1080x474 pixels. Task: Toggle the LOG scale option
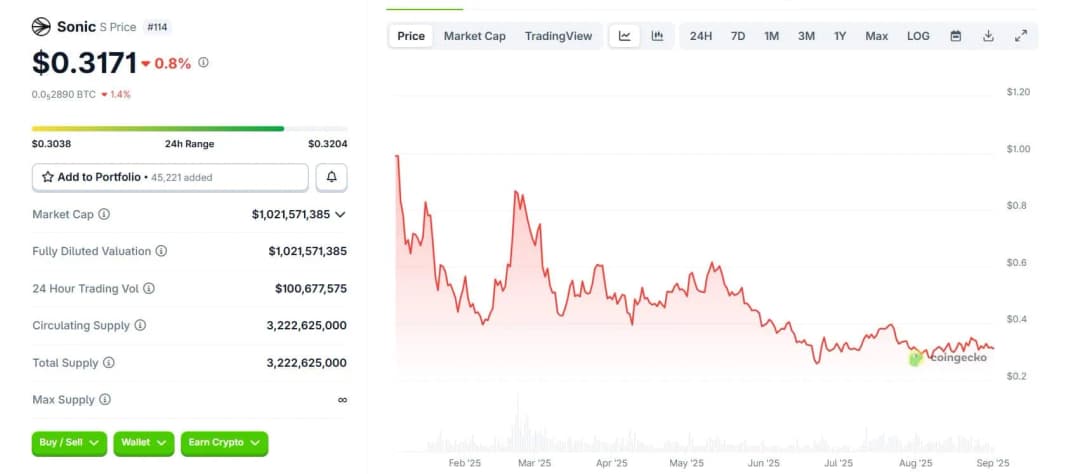(x=918, y=36)
